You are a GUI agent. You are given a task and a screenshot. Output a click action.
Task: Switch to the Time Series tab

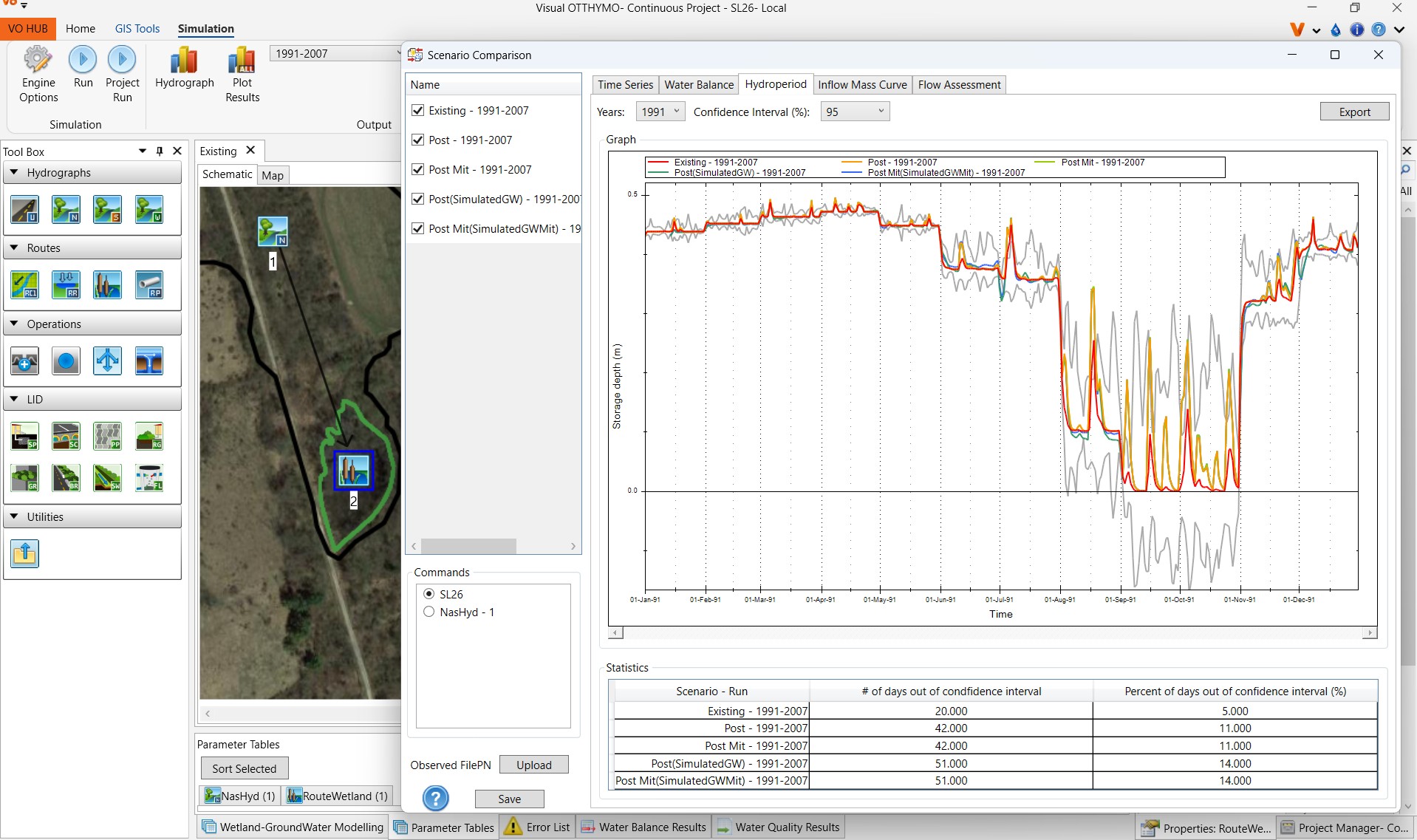[x=625, y=84]
